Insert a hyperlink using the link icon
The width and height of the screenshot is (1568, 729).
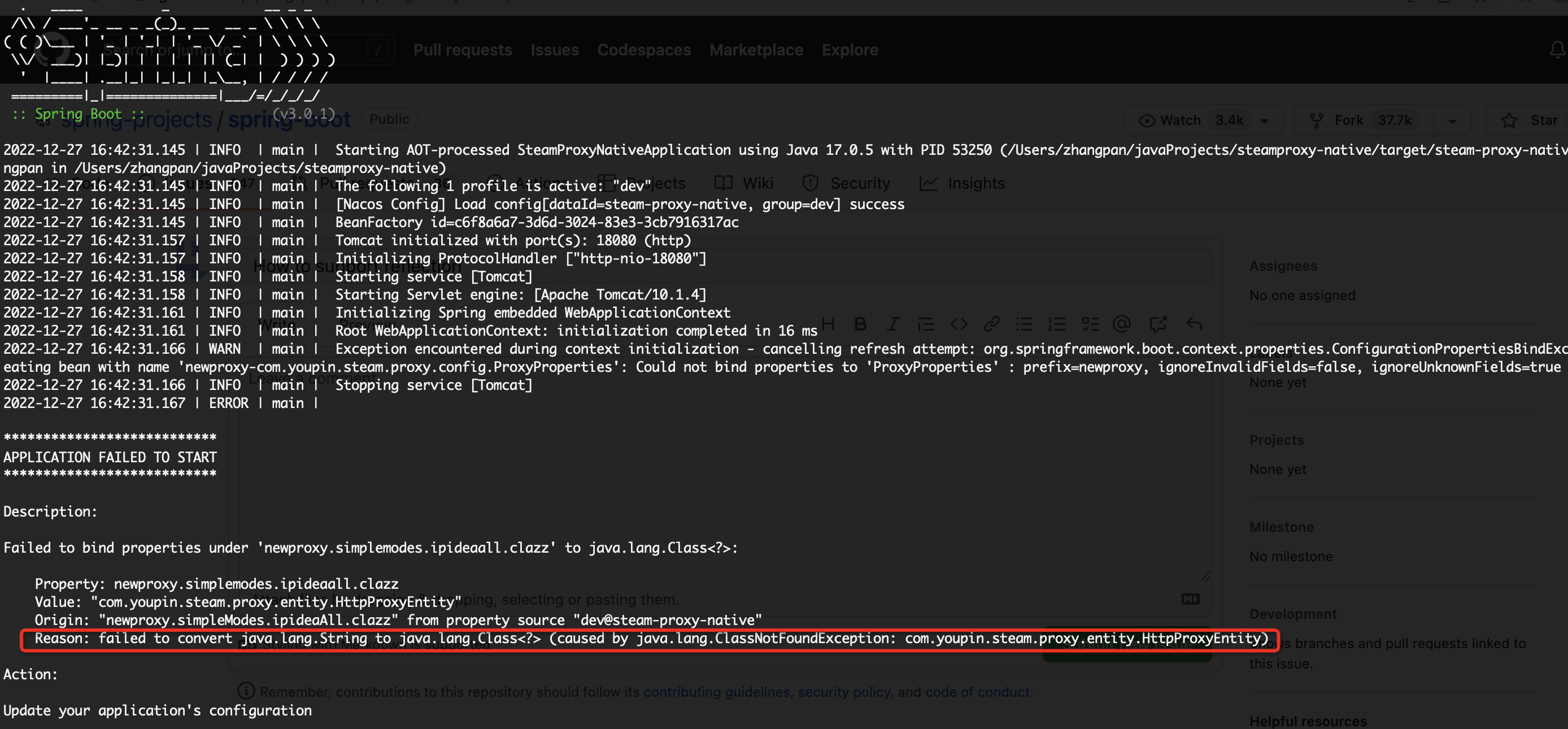[992, 323]
